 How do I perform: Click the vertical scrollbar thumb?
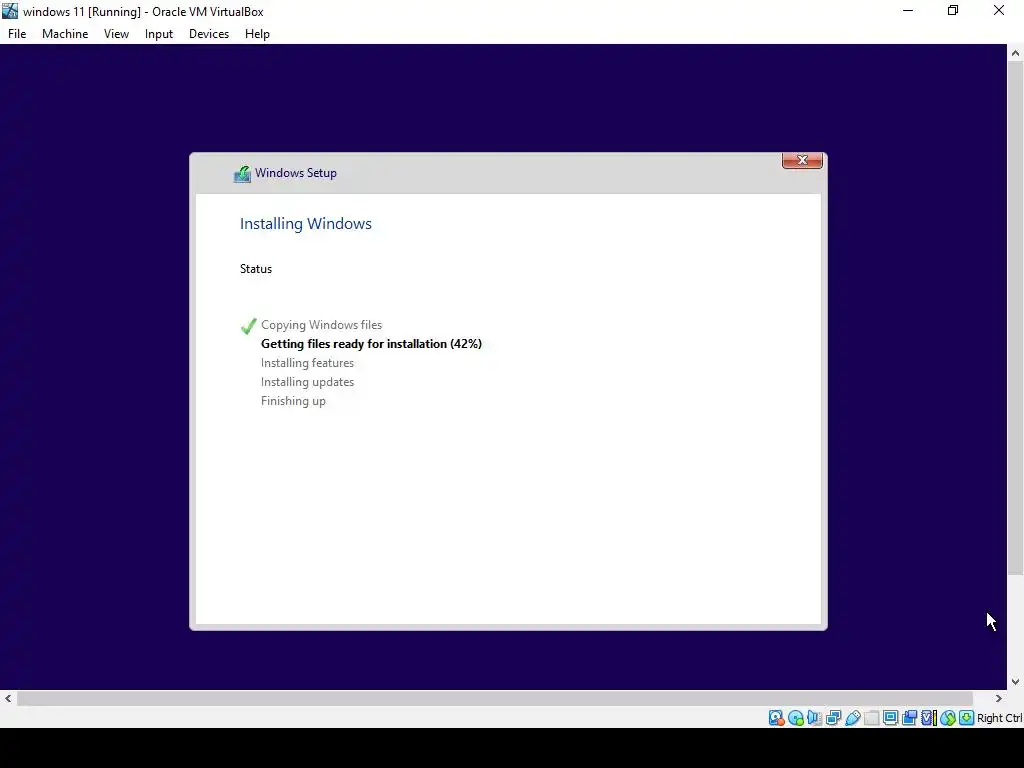1016,319
